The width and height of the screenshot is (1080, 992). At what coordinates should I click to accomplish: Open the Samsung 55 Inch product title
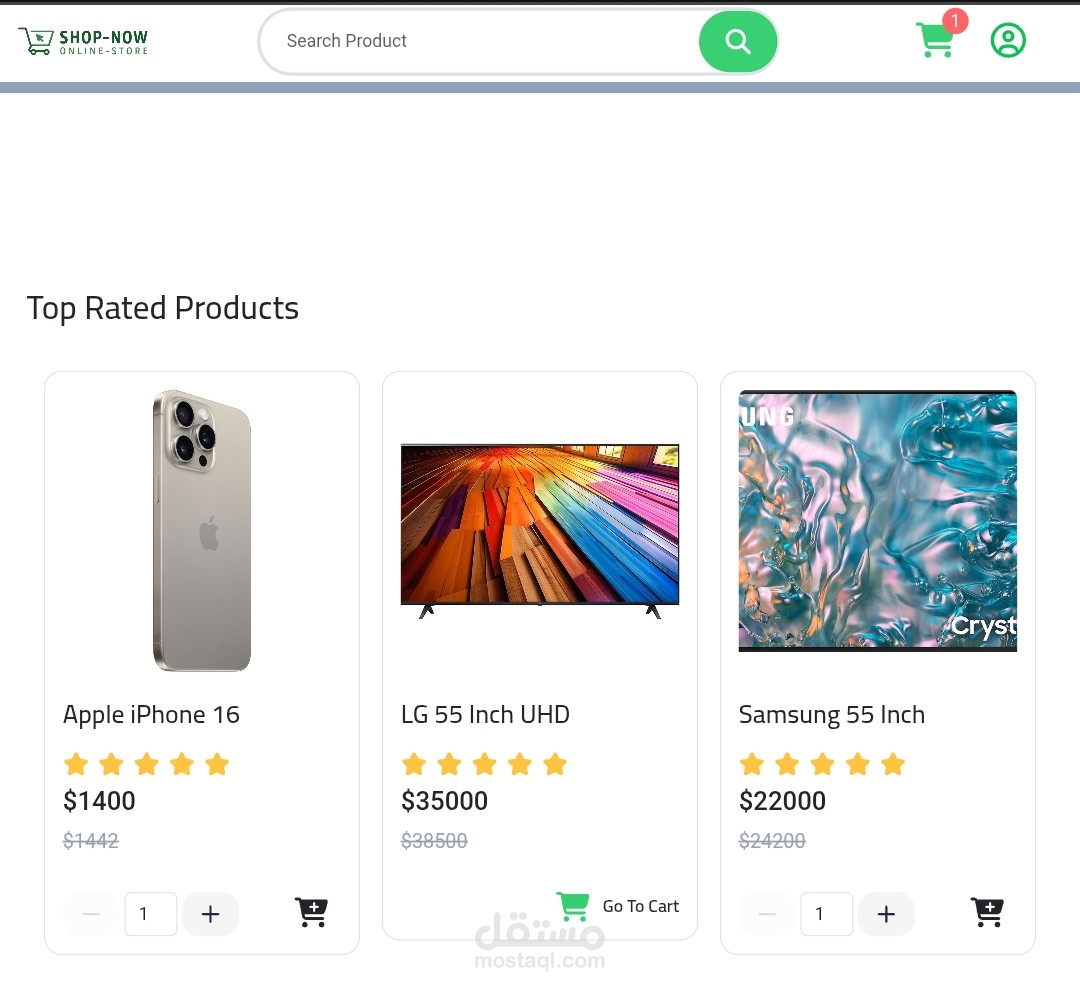point(831,714)
